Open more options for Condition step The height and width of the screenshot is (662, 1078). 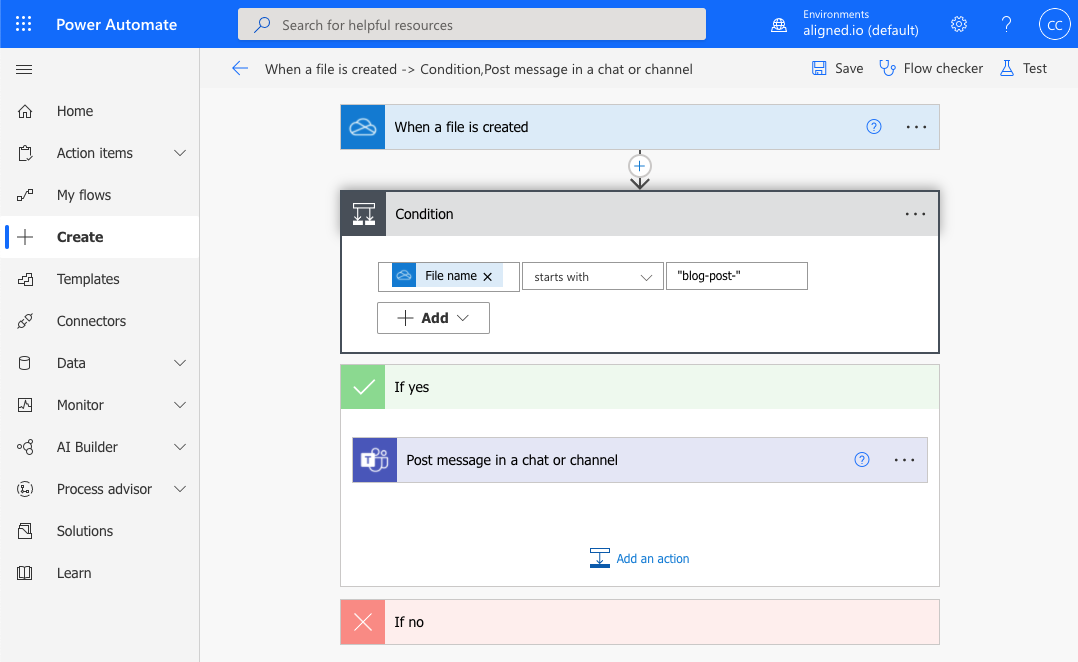915,214
